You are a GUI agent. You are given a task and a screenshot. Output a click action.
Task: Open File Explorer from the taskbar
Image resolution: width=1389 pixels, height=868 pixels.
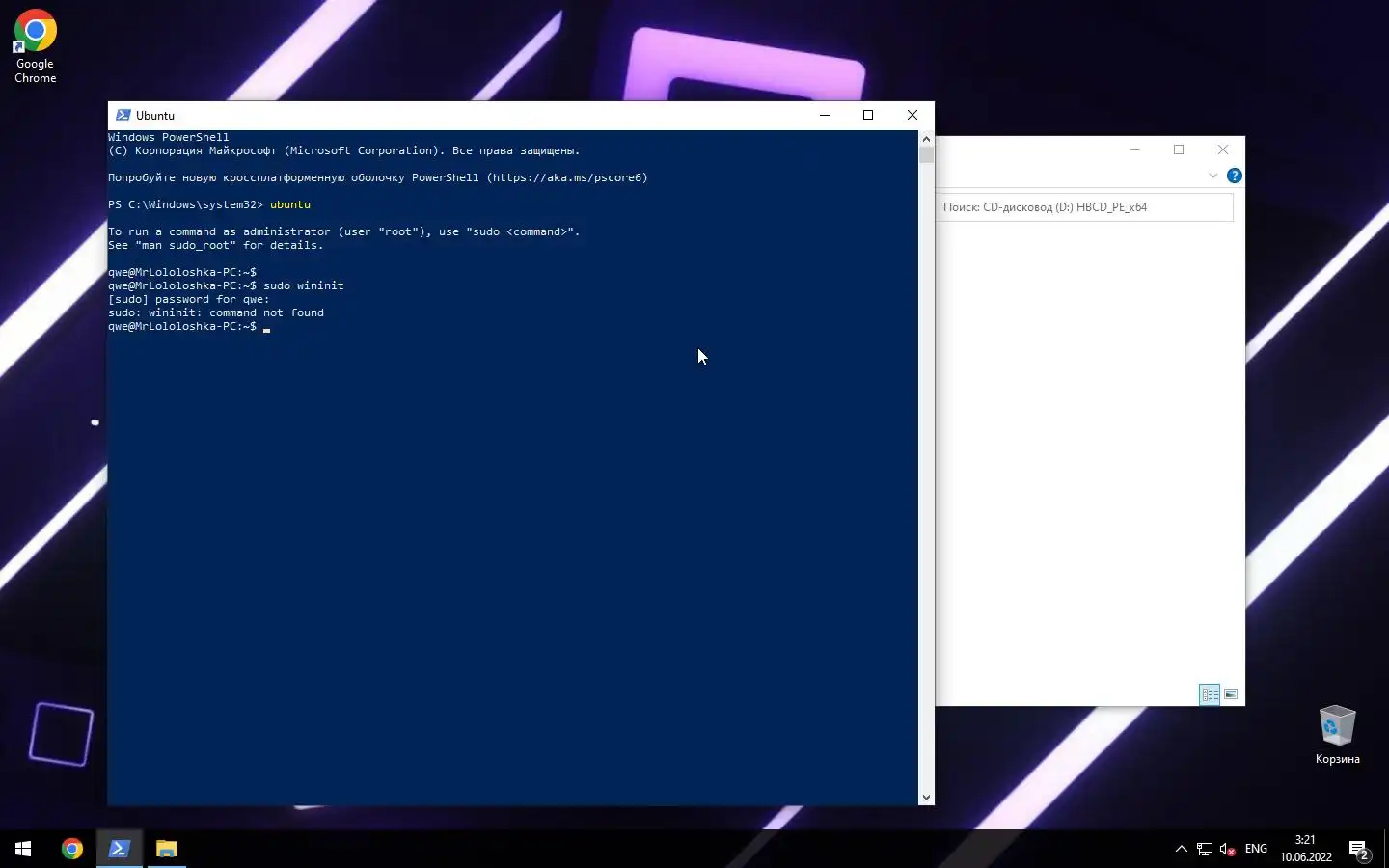click(166, 849)
